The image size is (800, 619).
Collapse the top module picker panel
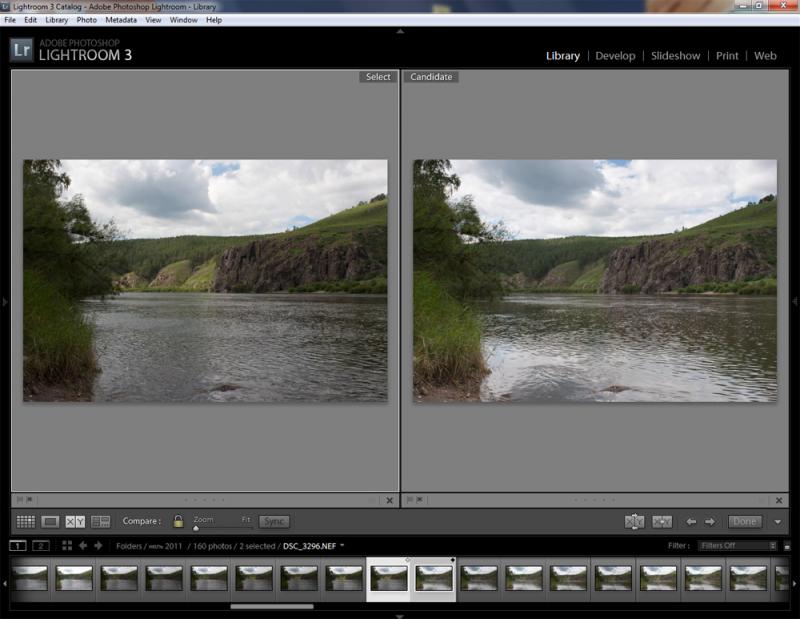(x=400, y=31)
